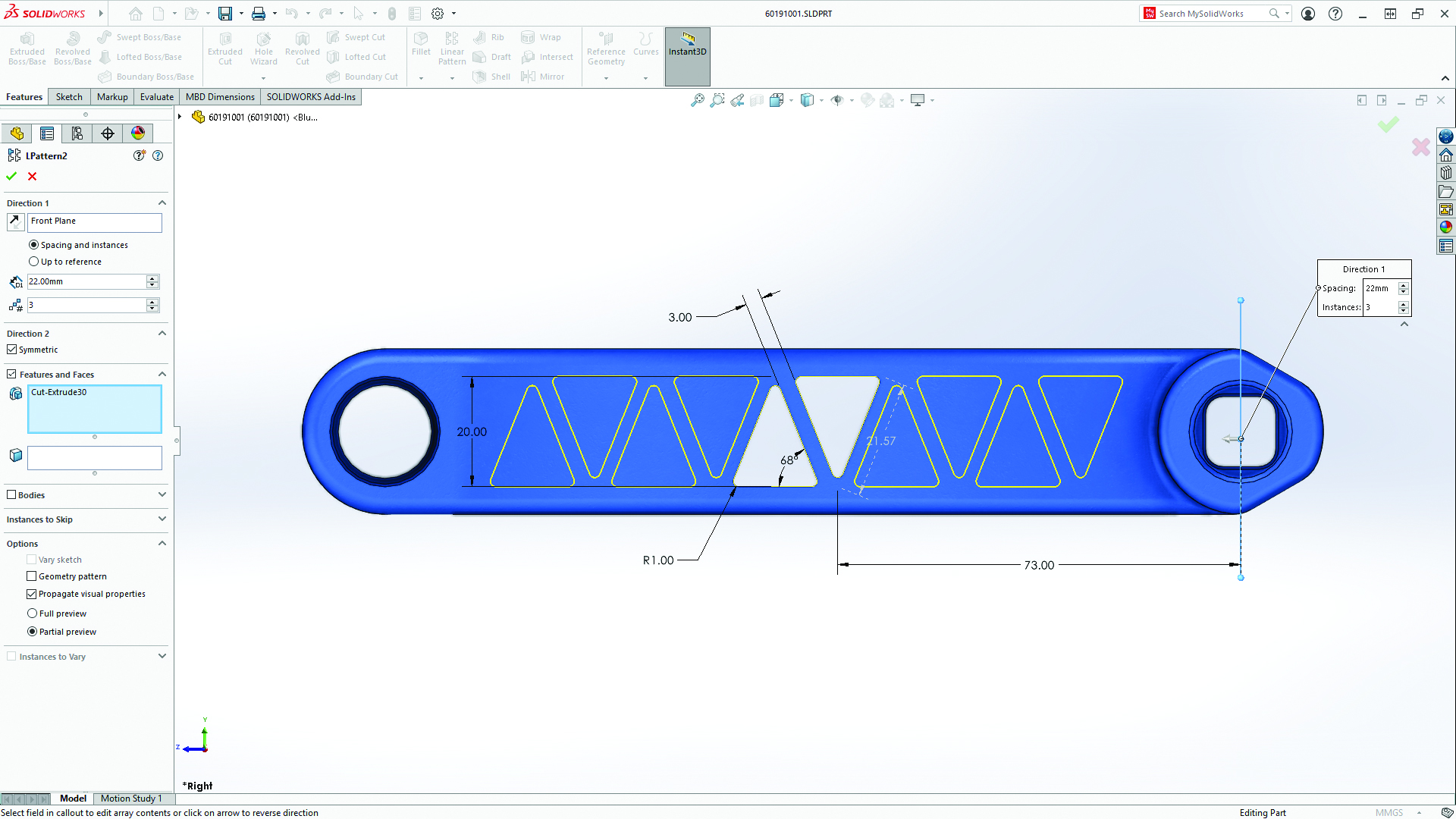Open the Evaluate tab in ribbon

coord(156,96)
